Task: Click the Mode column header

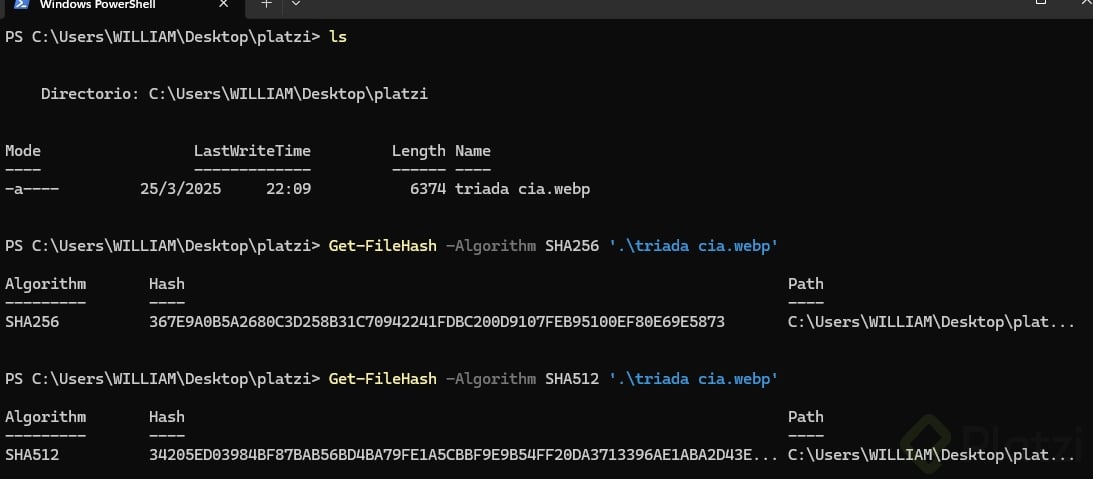Action: click(23, 151)
